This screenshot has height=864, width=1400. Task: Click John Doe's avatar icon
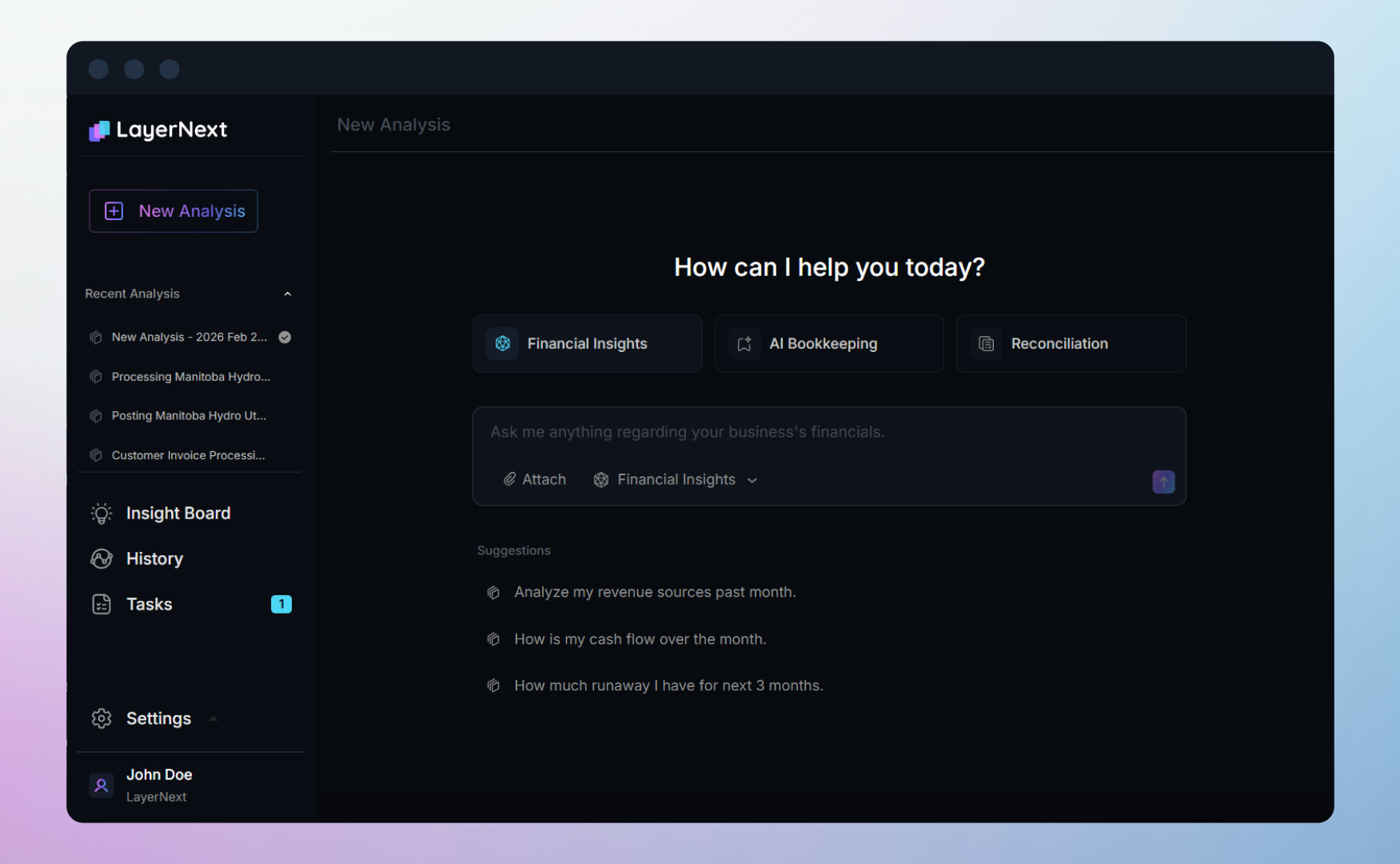click(102, 786)
